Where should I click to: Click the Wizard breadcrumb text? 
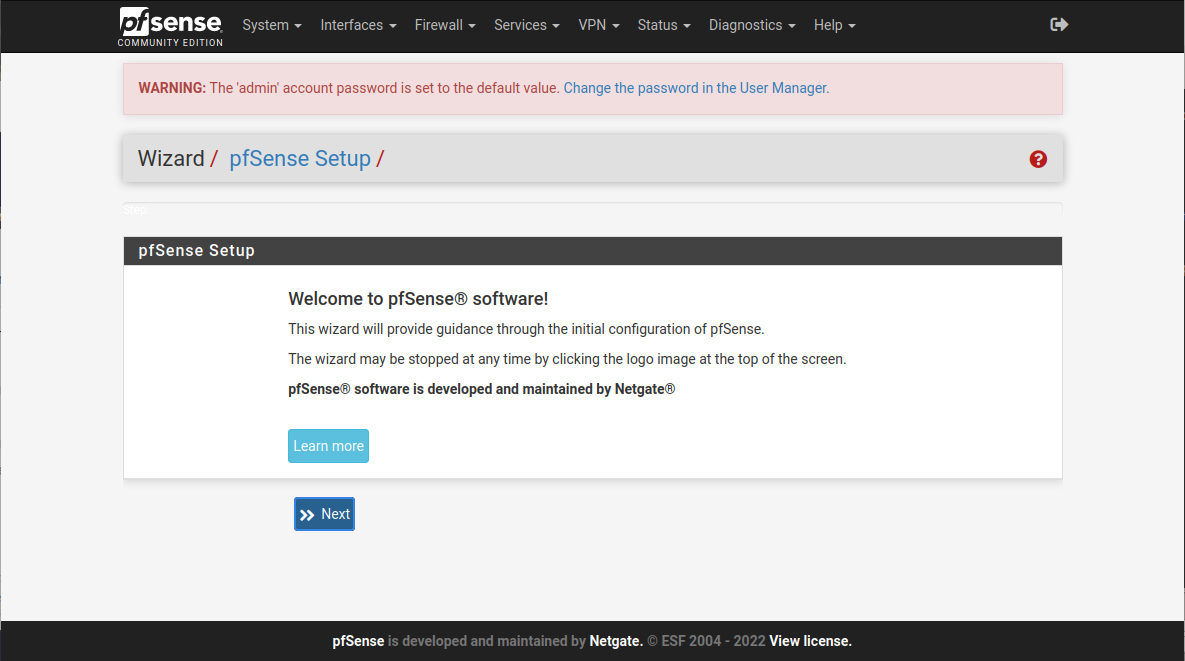tap(171, 159)
